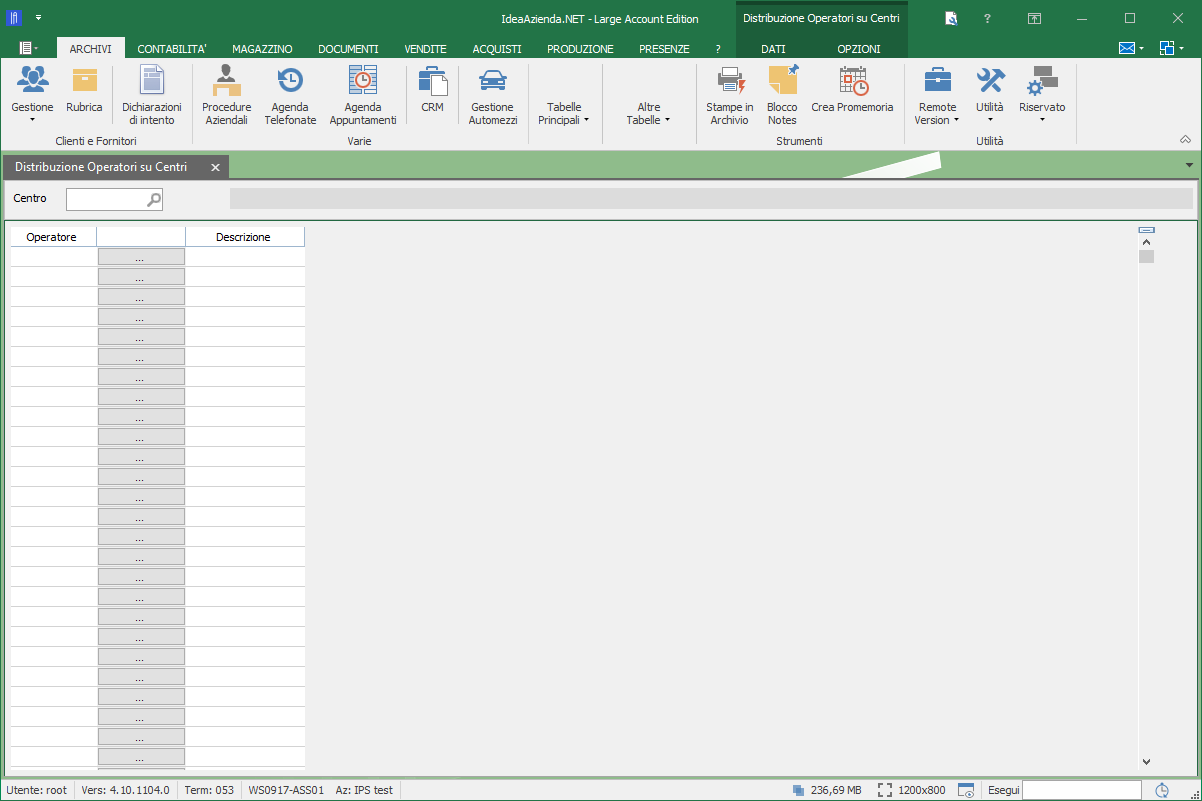Click the scrollbar up arrow
The height and width of the screenshot is (801, 1202).
[1147, 242]
